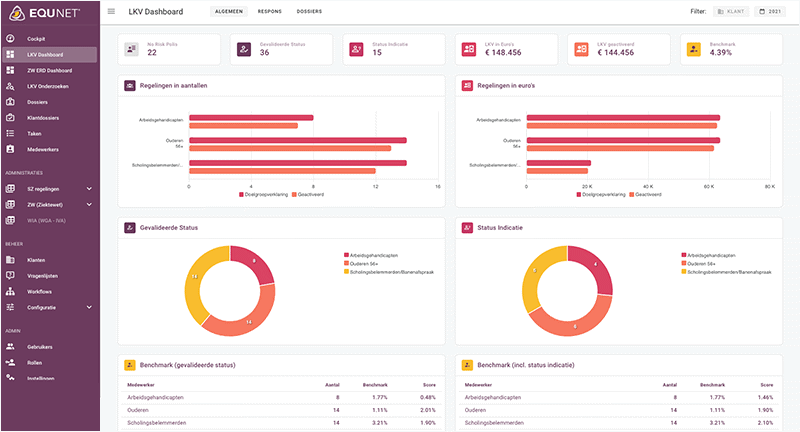Click the Vragenlijsten icon
This screenshot has height=432, width=800.
coord(10,275)
